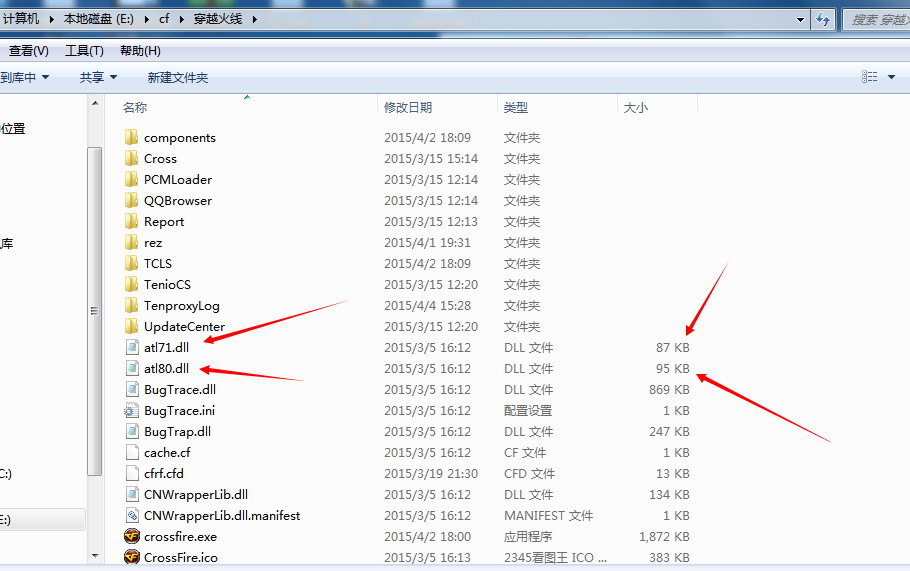
Task: Click the CFD 文件 type cell
Action: point(529,474)
